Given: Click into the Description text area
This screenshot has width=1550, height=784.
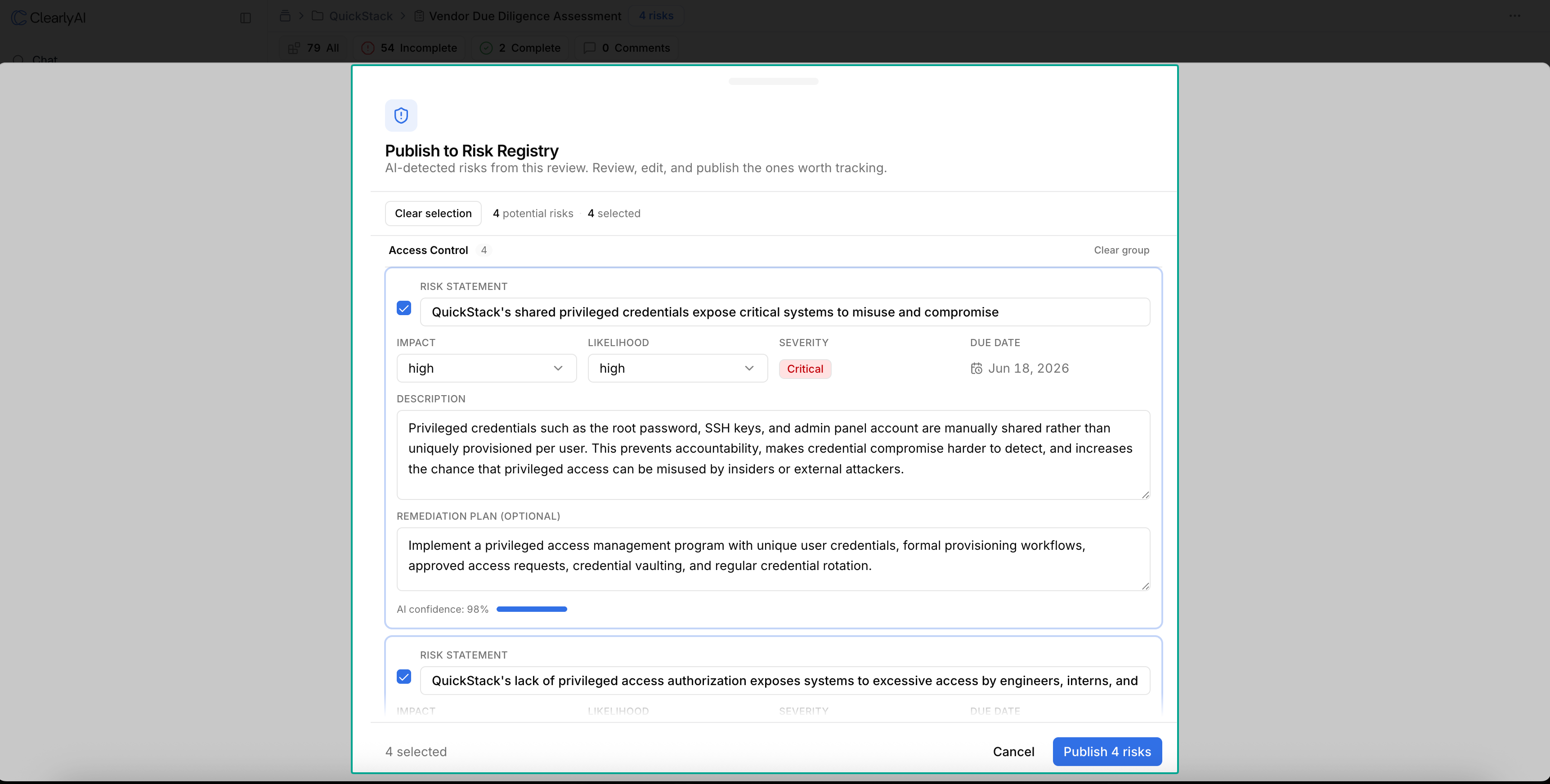Looking at the screenshot, I should [x=773, y=455].
